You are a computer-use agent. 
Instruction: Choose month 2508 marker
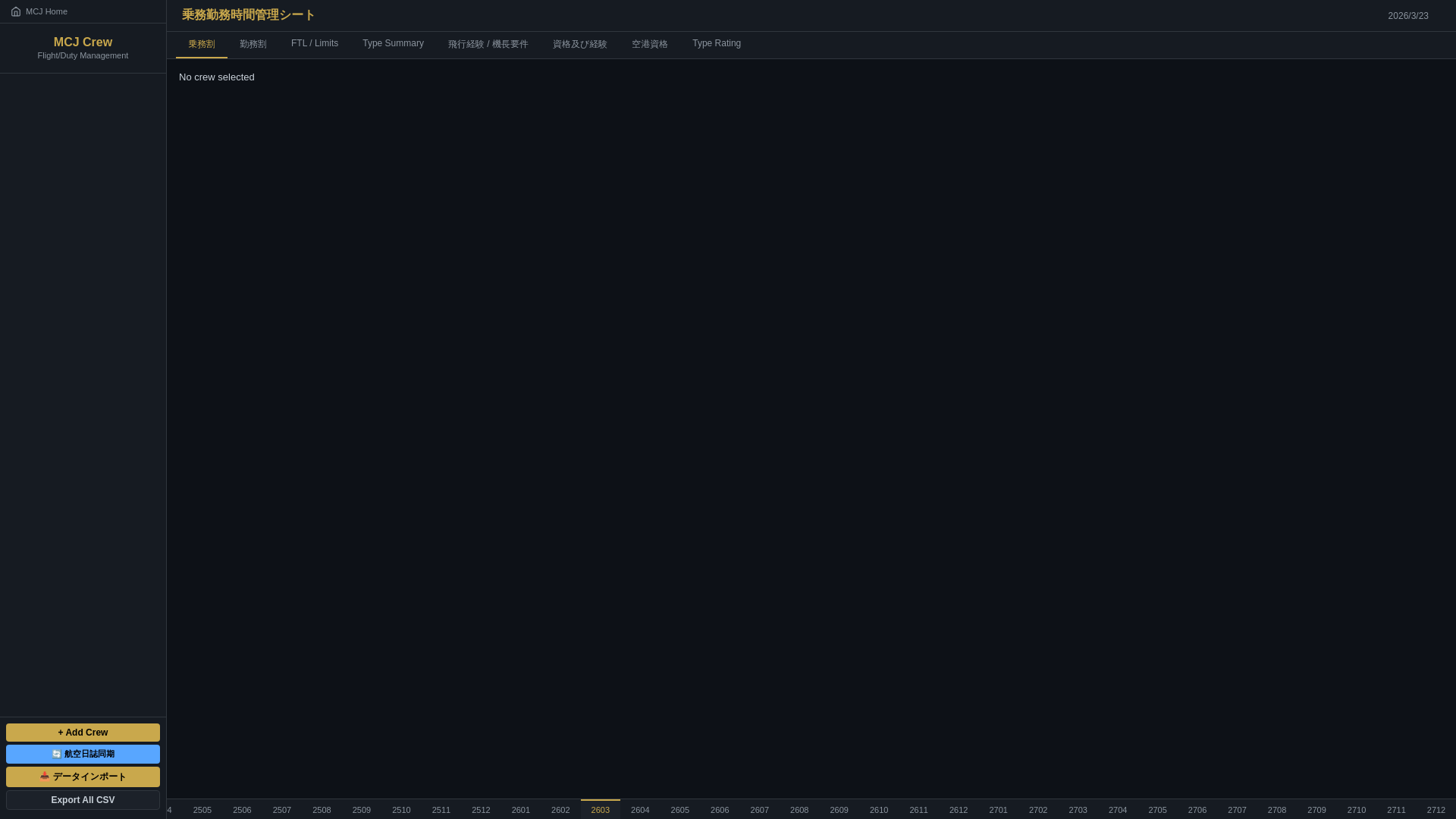(x=322, y=810)
